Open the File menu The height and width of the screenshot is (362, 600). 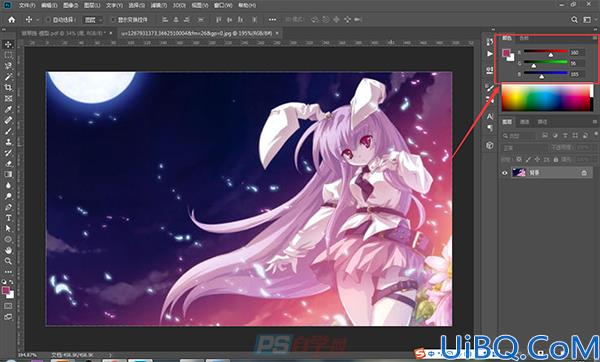tap(27, 5)
